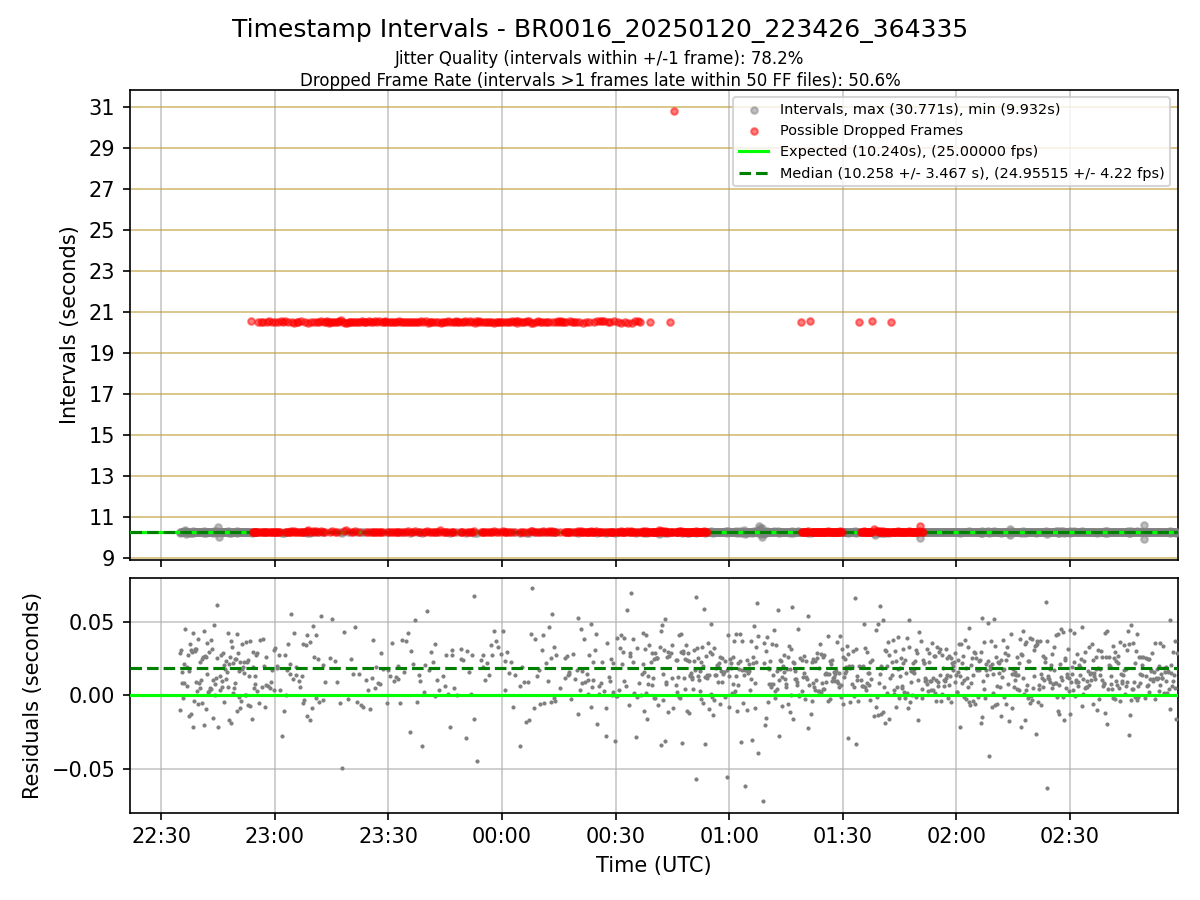Click the red dot marker beside Possible Dropped Frames

pyautogui.click(x=756, y=130)
